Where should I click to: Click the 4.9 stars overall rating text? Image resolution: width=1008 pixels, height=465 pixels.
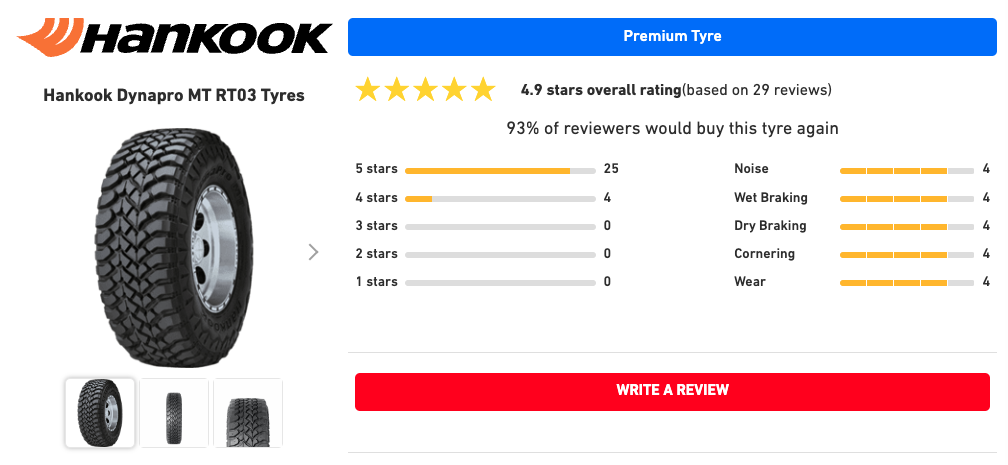click(600, 90)
